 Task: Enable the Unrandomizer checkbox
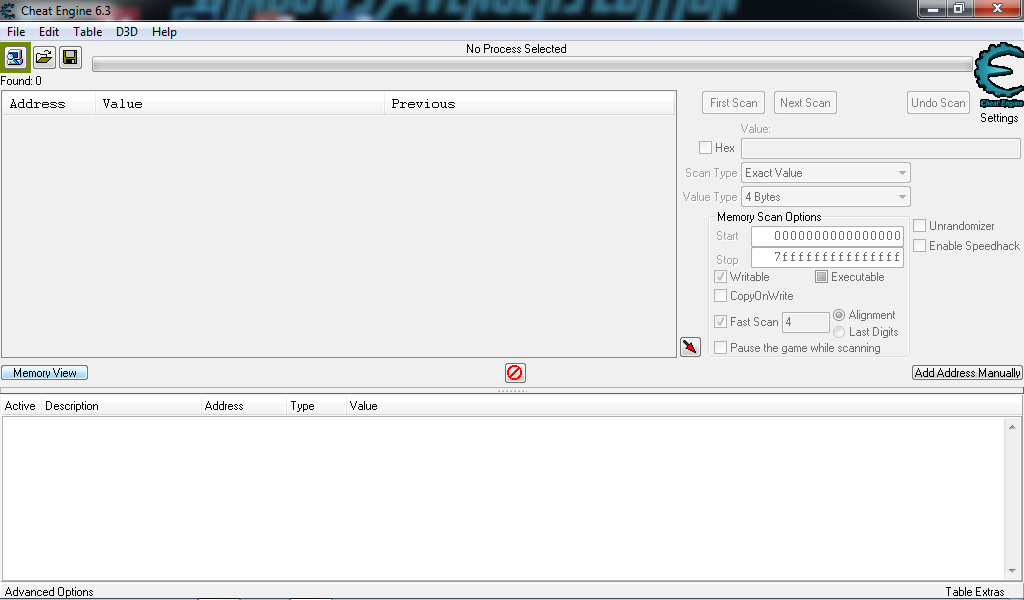(x=920, y=226)
